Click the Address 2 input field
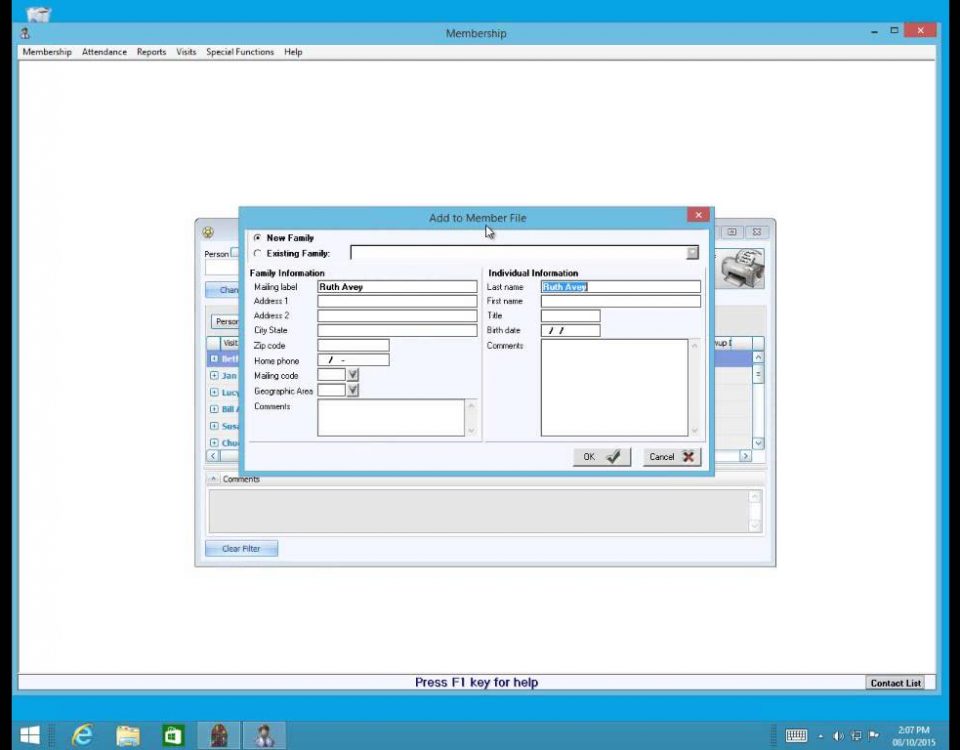The height and width of the screenshot is (750, 960). [397, 316]
